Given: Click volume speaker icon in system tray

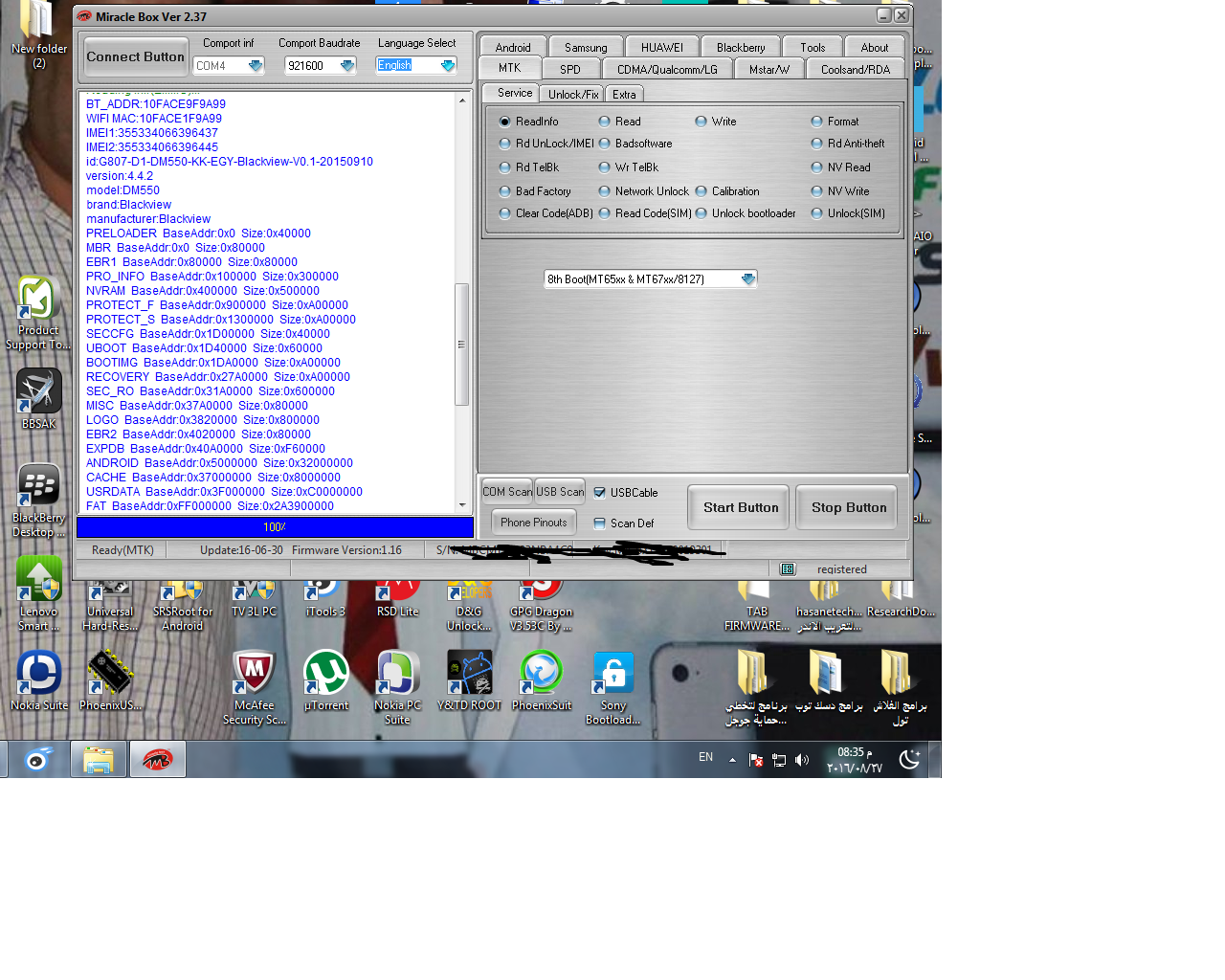Looking at the screenshot, I should pos(802,760).
